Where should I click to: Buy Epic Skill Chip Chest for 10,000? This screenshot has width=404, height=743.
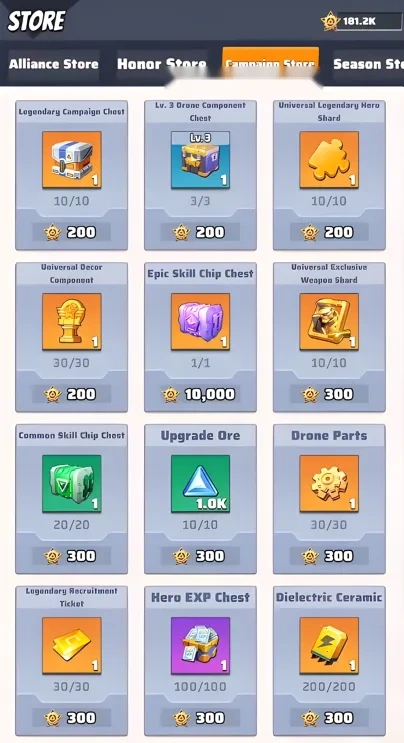click(200, 394)
